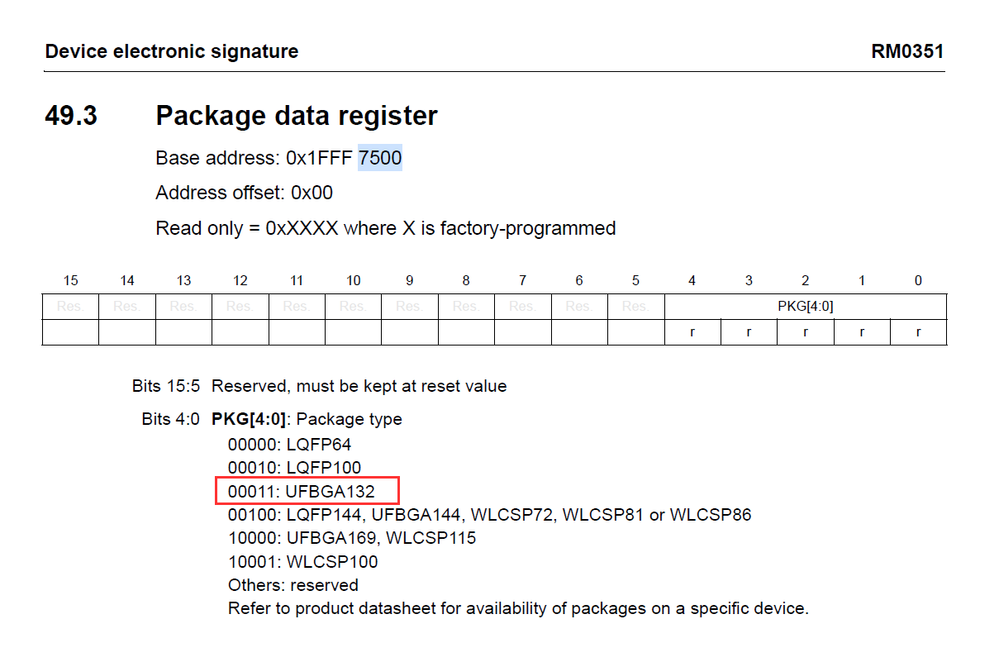Viewport: 999px width, 653px height.
Task: Click the "Read only = 0xXXXX" line
Action: click(385, 228)
